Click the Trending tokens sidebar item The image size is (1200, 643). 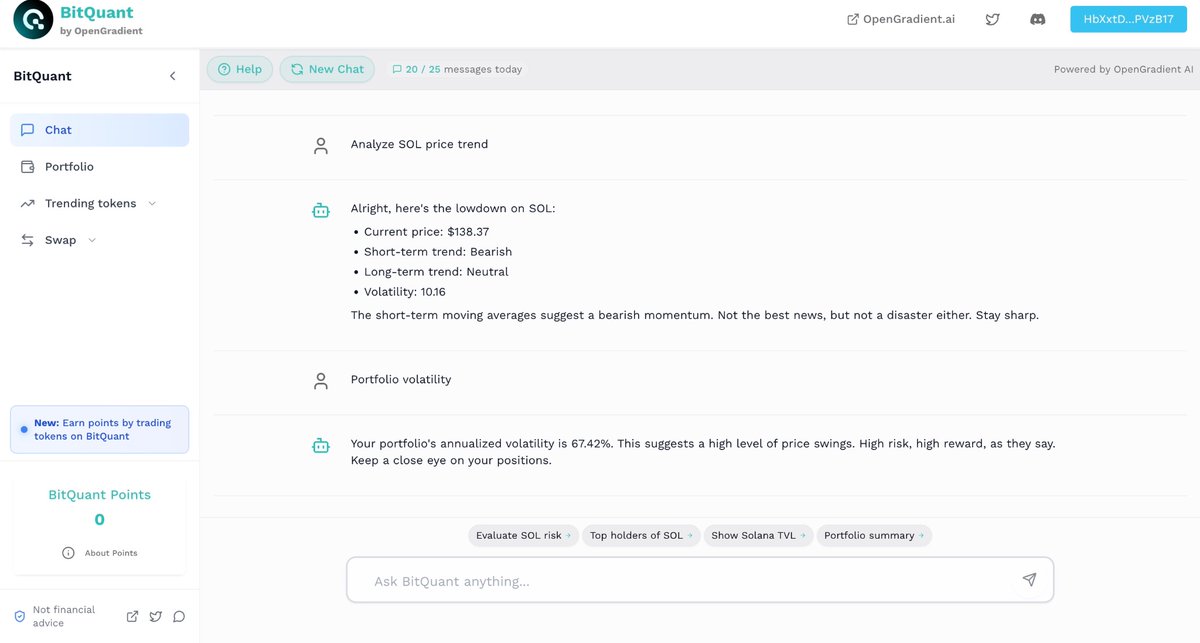pos(90,203)
